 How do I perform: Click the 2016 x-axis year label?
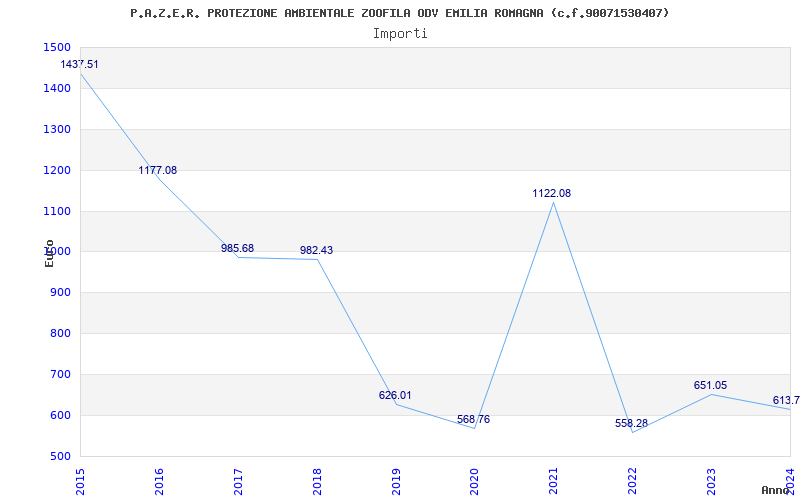[x=159, y=482]
